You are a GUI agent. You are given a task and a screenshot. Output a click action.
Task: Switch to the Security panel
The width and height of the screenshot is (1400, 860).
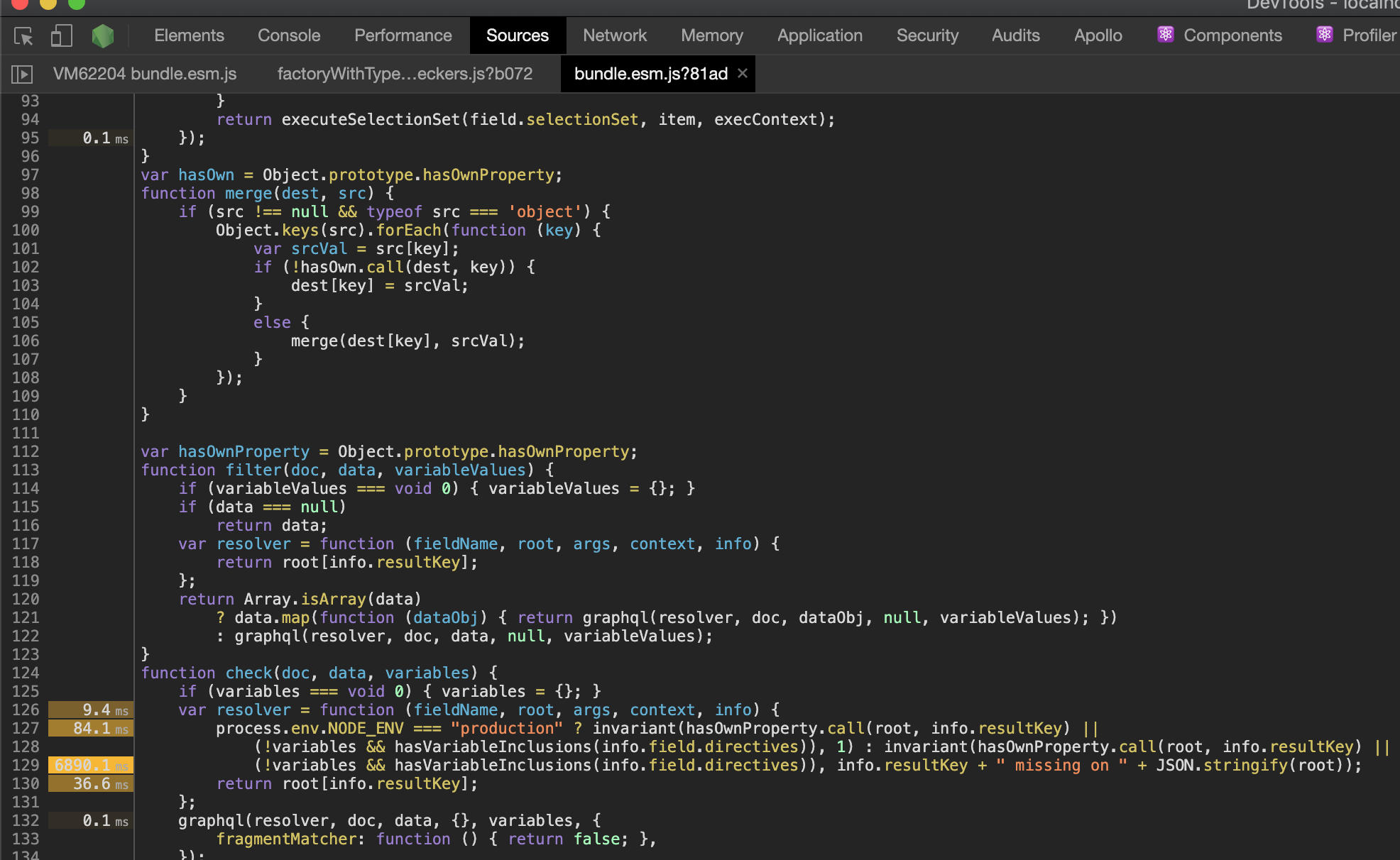point(927,35)
